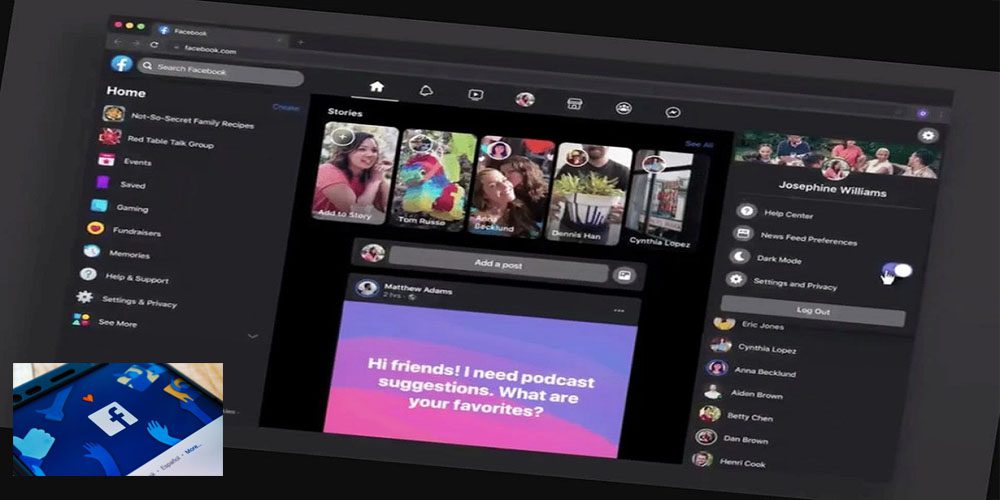The height and width of the screenshot is (500, 1000).
Task: Click the Saved bookmark icon
Action: point(102,182)
